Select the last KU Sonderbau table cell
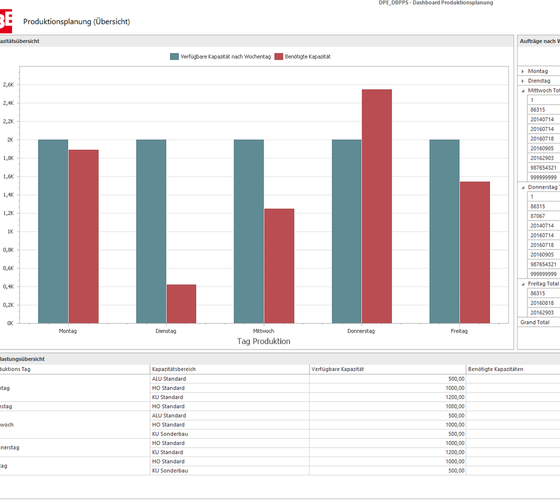Viewport: 560px width, 500px height. point(230,471)
